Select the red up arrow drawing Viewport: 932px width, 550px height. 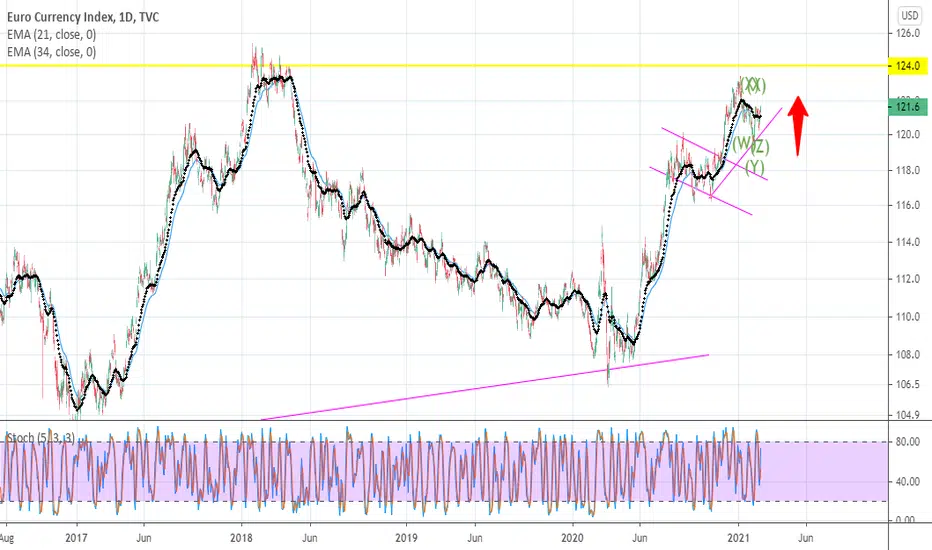(x=798, y=125)
